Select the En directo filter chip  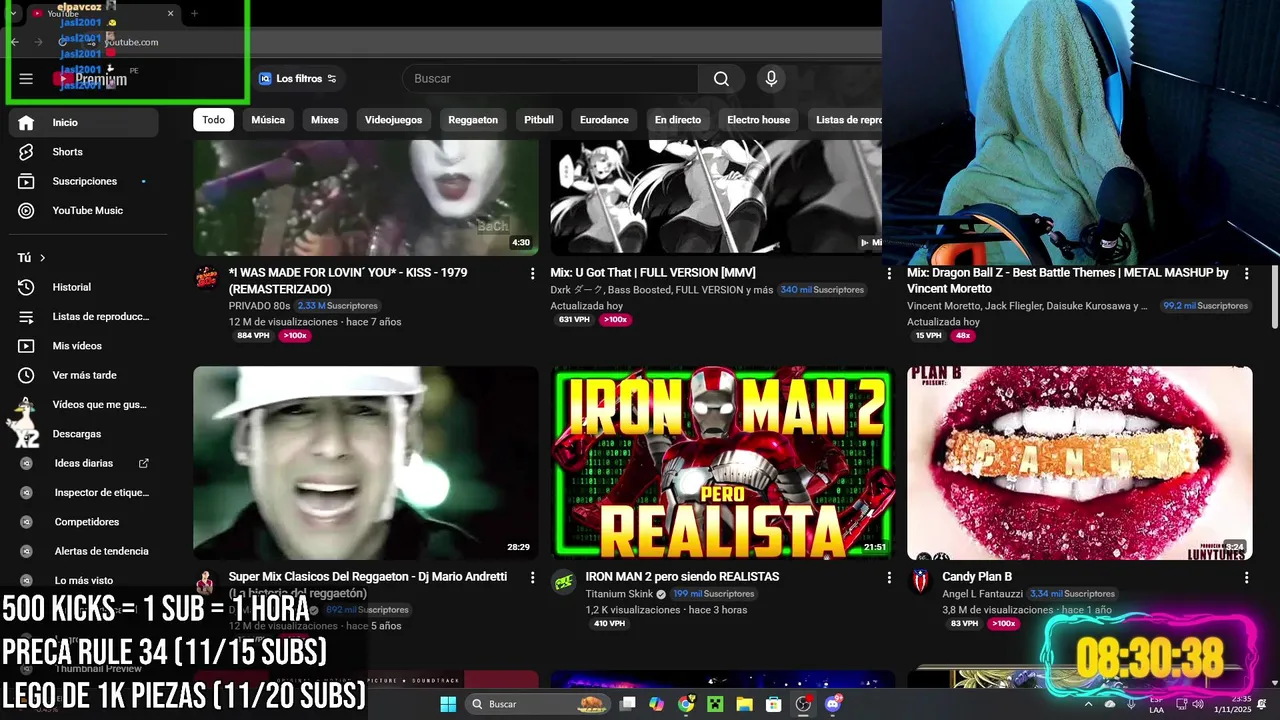pos(678,120)
